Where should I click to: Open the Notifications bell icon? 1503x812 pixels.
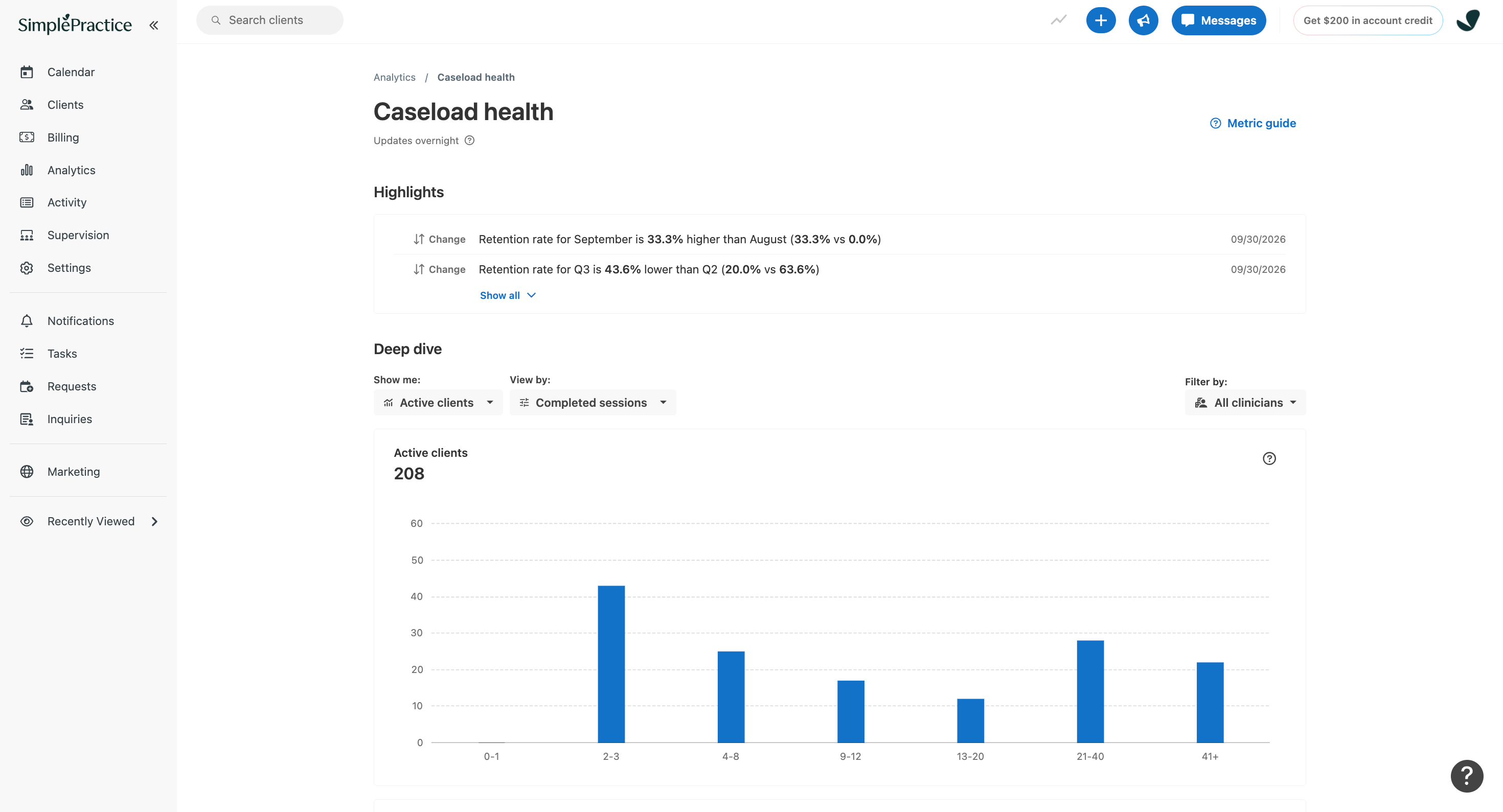coord(27,321)
